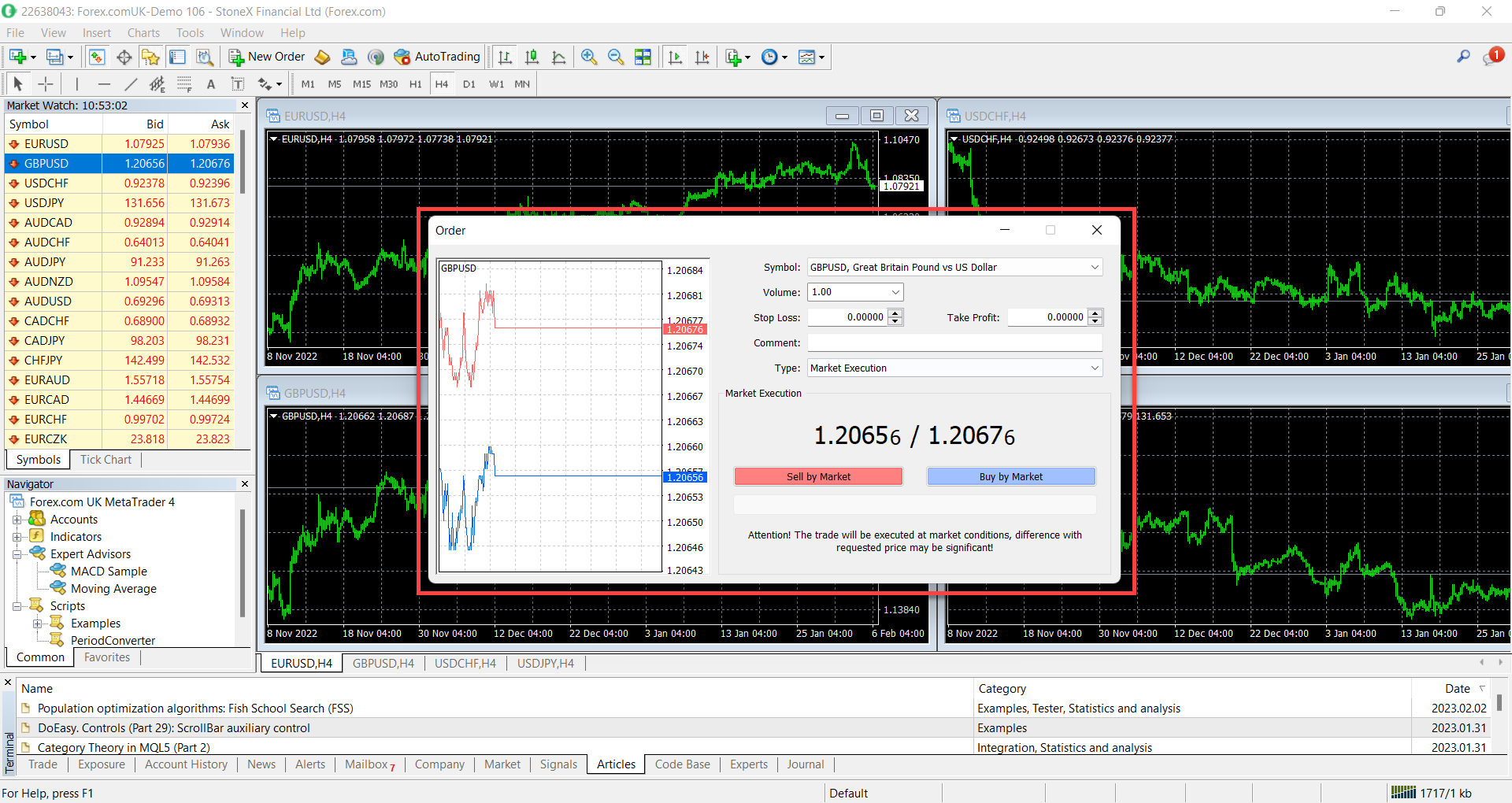1512x803 pixels.
Task: Close the Market Watch panel
Action: [x=244, y=105]
